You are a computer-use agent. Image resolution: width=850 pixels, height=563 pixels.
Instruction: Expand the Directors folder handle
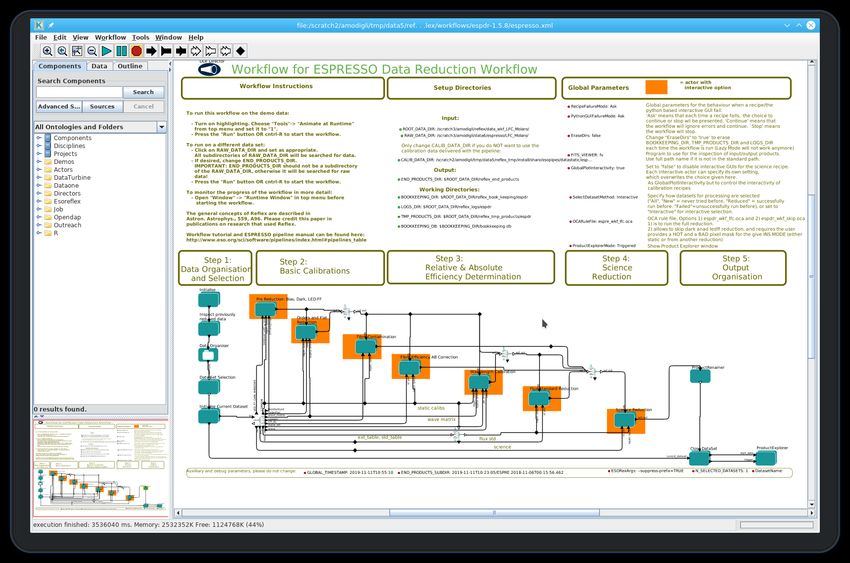tap(39, 193)
